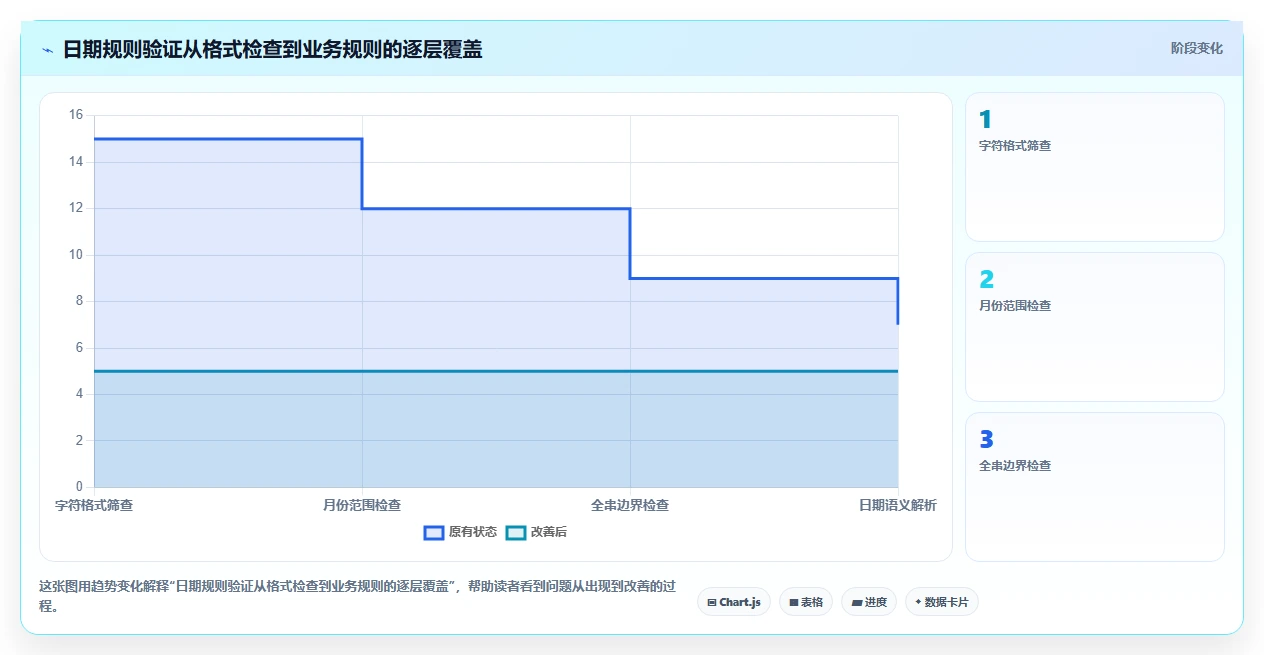The image size is (1264, 655).
Task: Click the blue stepped 原有状态 line in chart
Action: pos(496,209)
